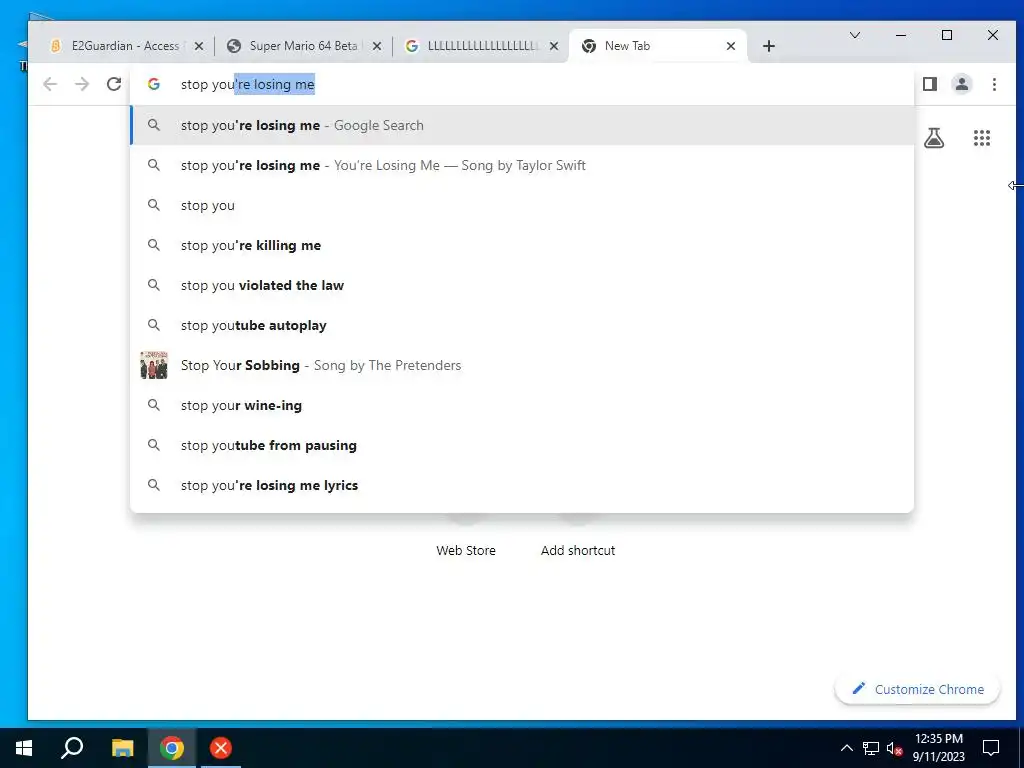Open the tab search chevron
1024x768 pixels.
(x=854, y=35)
